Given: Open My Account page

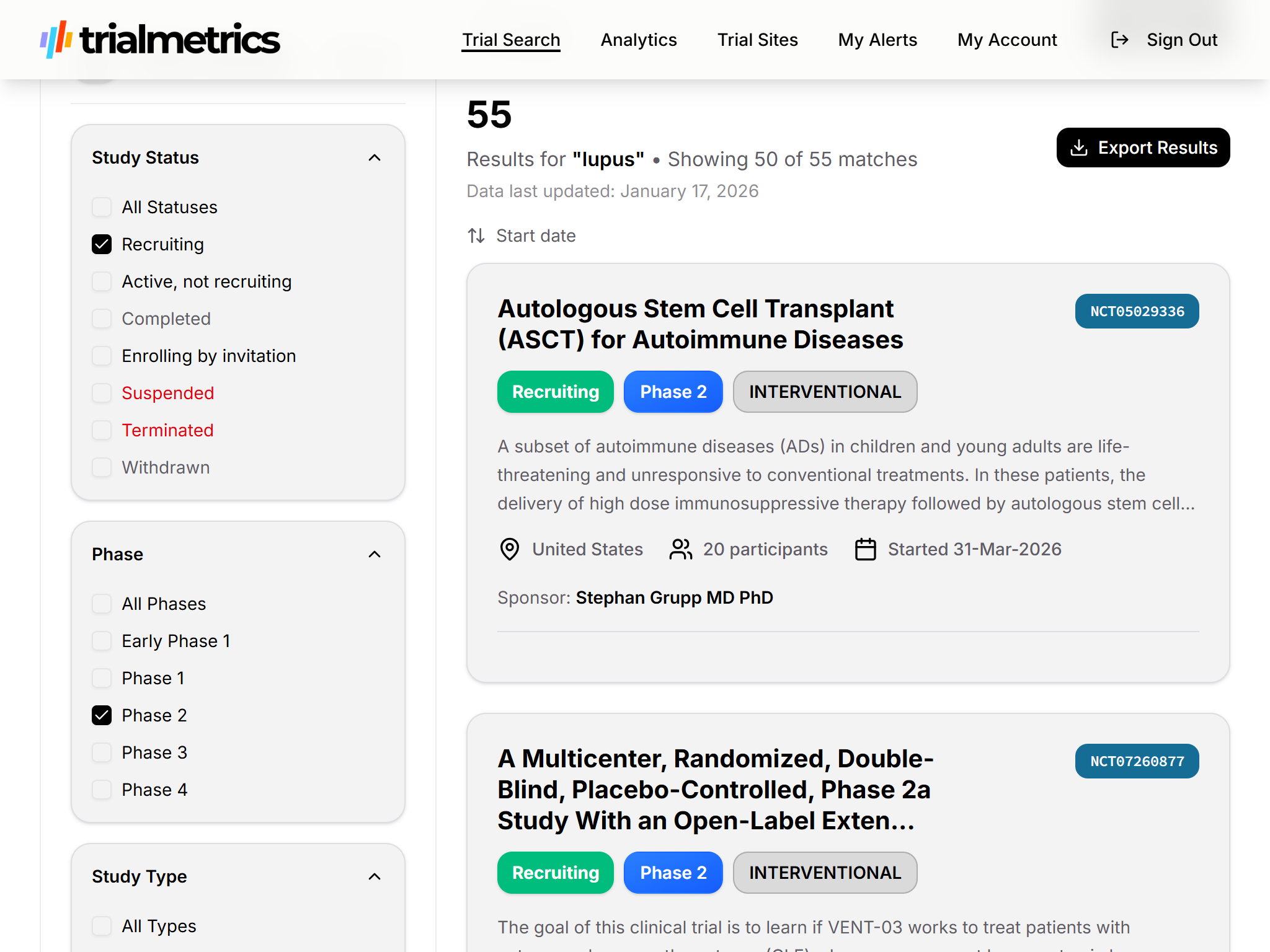Looking at the screenshot, I should (x=1007, y=40).
